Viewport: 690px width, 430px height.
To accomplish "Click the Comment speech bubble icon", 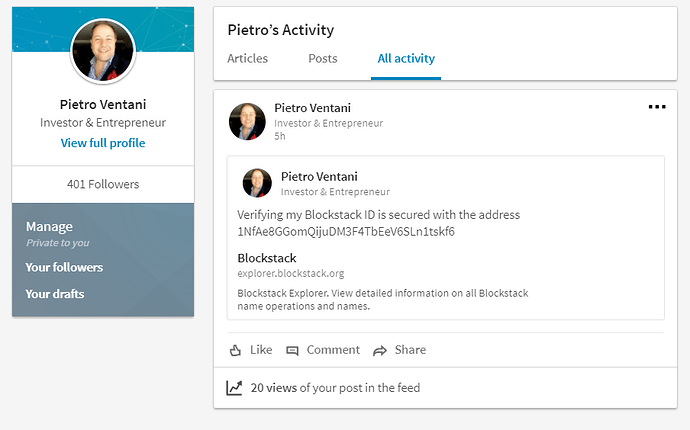I will 292,351.
